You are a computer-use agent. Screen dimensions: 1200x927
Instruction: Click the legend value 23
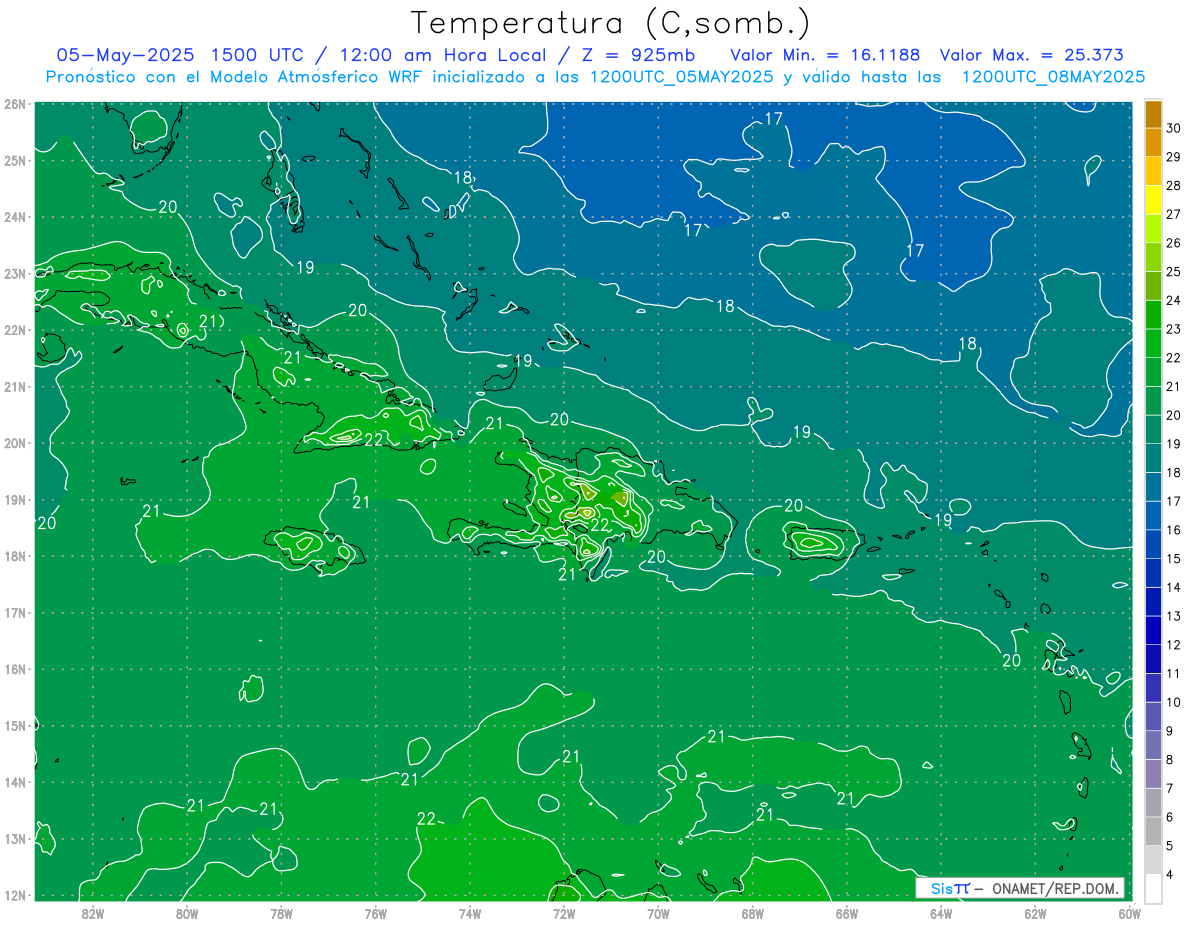coord(1174,328)
